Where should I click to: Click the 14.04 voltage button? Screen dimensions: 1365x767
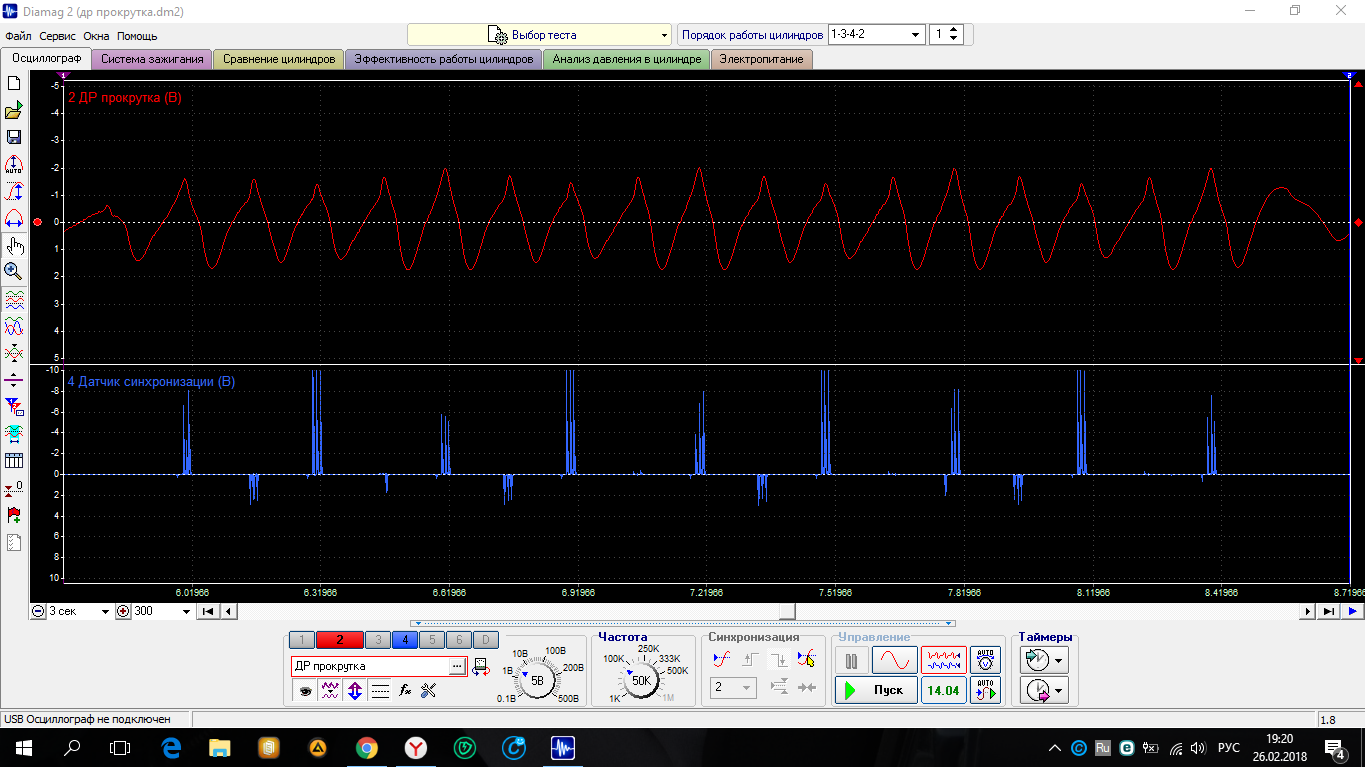point(943,690)
